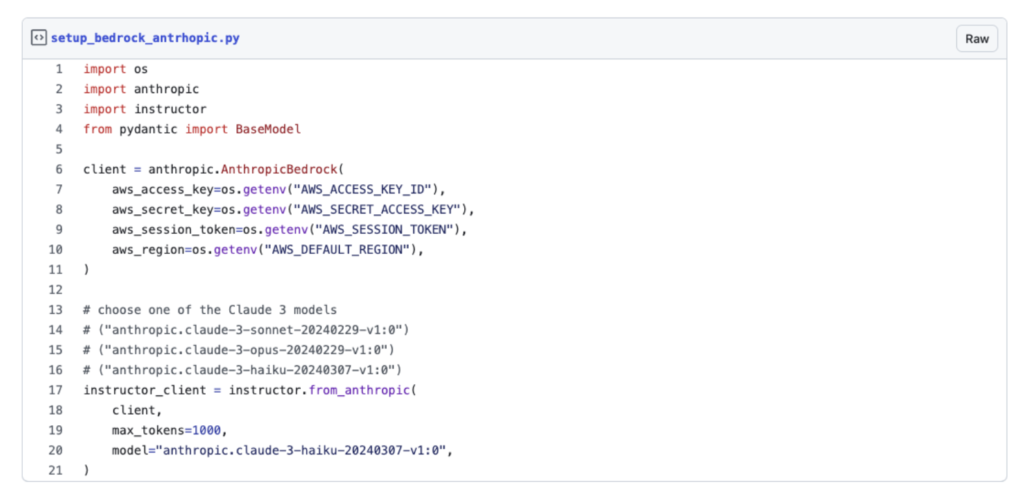Select line number 1
Image resolution: width=1024 pixels, height=489 pixels.
tap(58, 69)
